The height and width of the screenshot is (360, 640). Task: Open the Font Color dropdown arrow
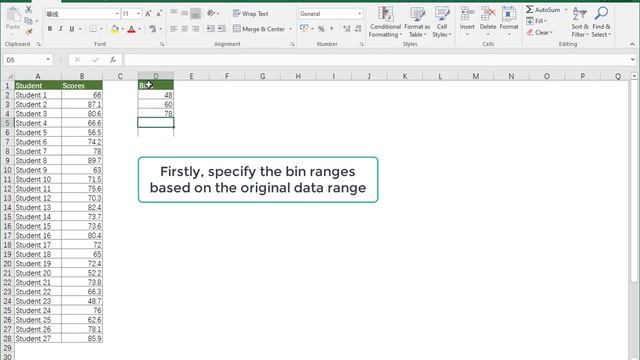140,29
